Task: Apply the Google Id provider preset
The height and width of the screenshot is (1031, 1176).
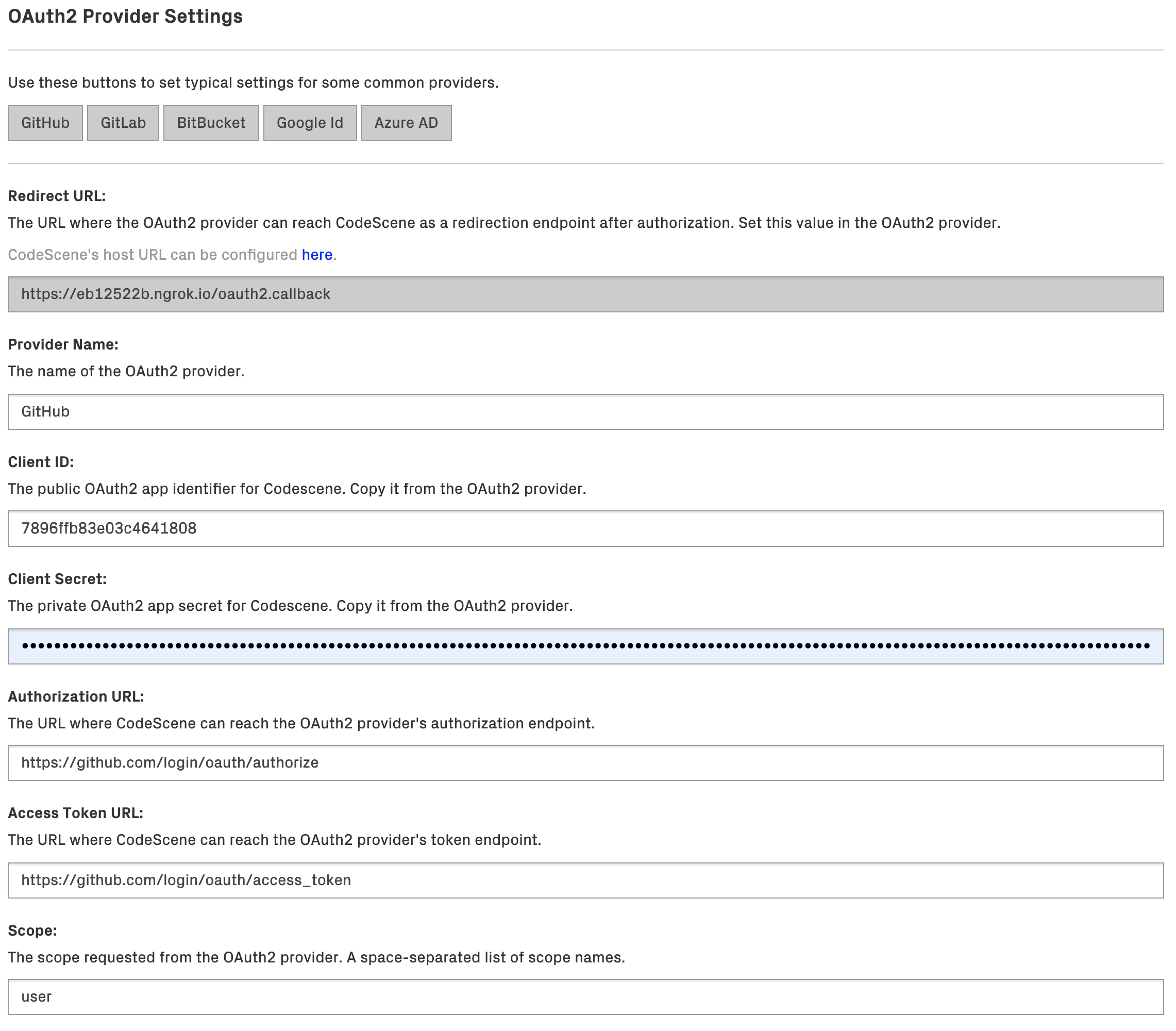Action: [310, 123]
